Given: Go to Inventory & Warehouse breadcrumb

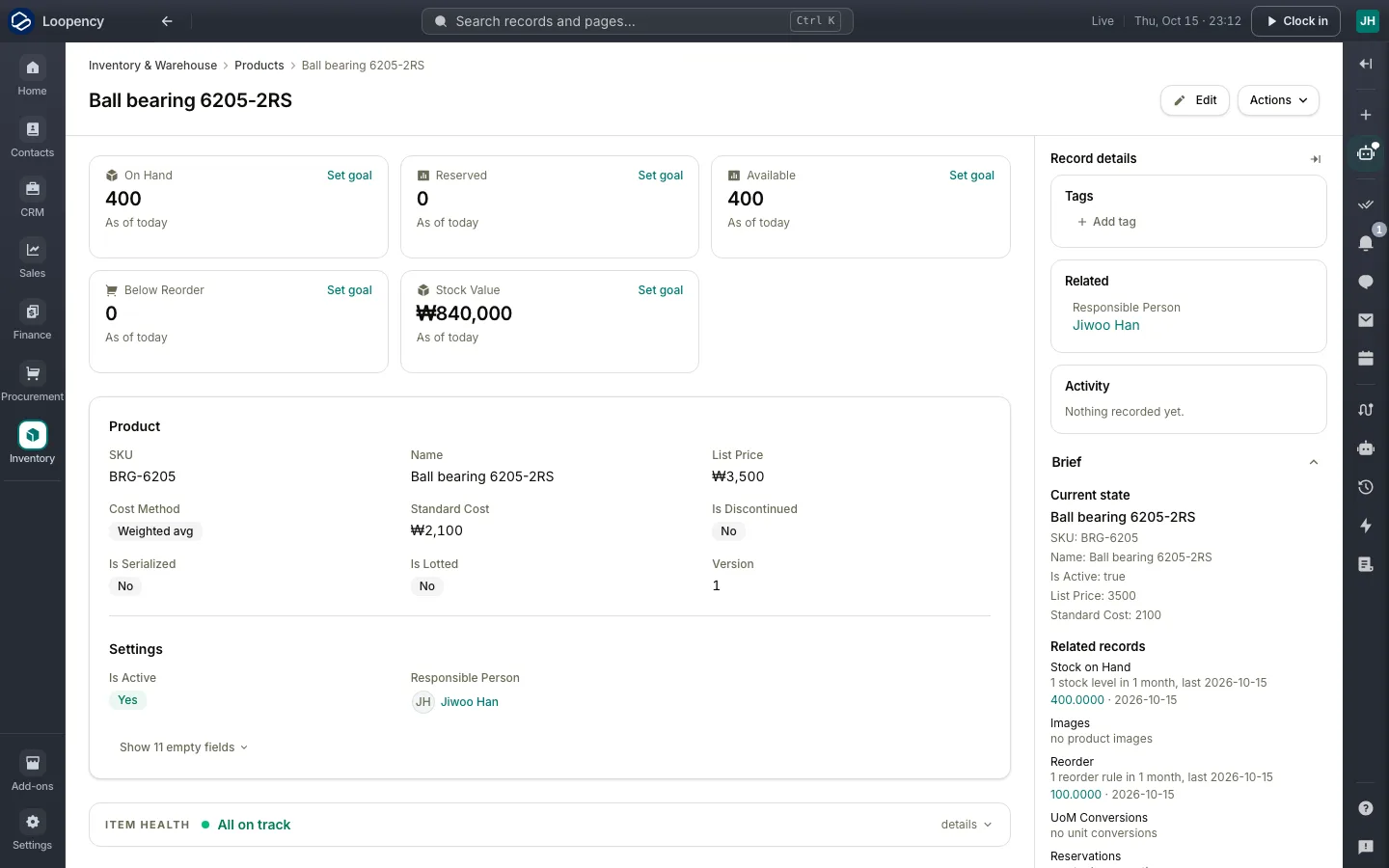Looking at the screenshot, I should (152, 66).
